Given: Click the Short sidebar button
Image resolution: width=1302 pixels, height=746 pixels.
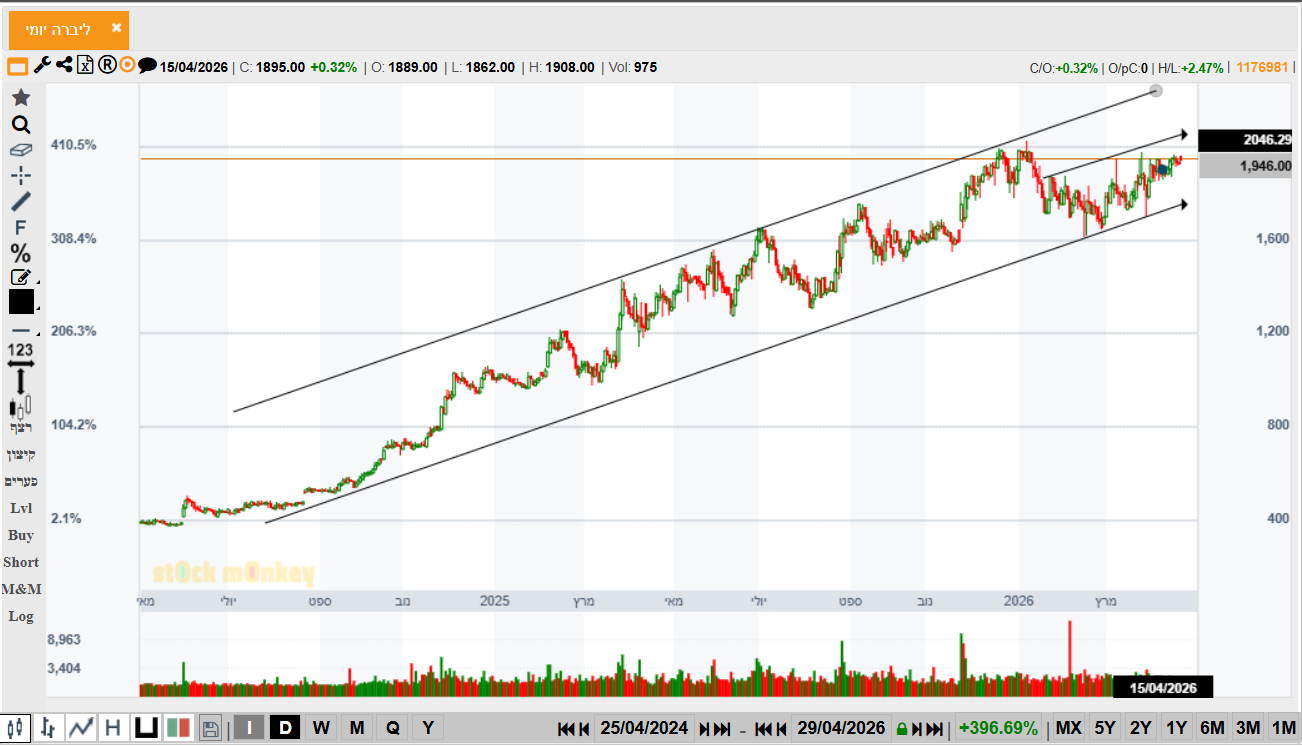Looking at the screenshot, I should [x=21, y=562].
